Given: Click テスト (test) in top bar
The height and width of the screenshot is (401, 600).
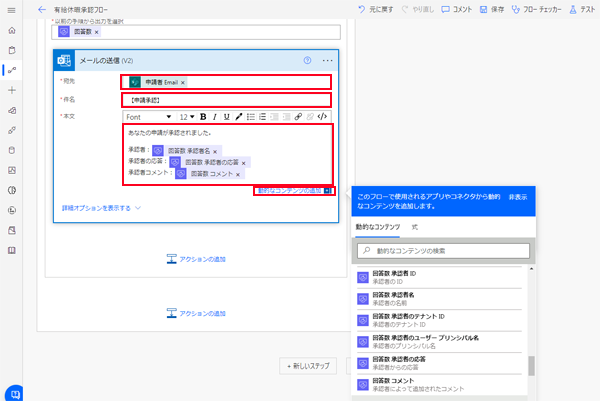Looking at the screenshot, I should [582, 10].
